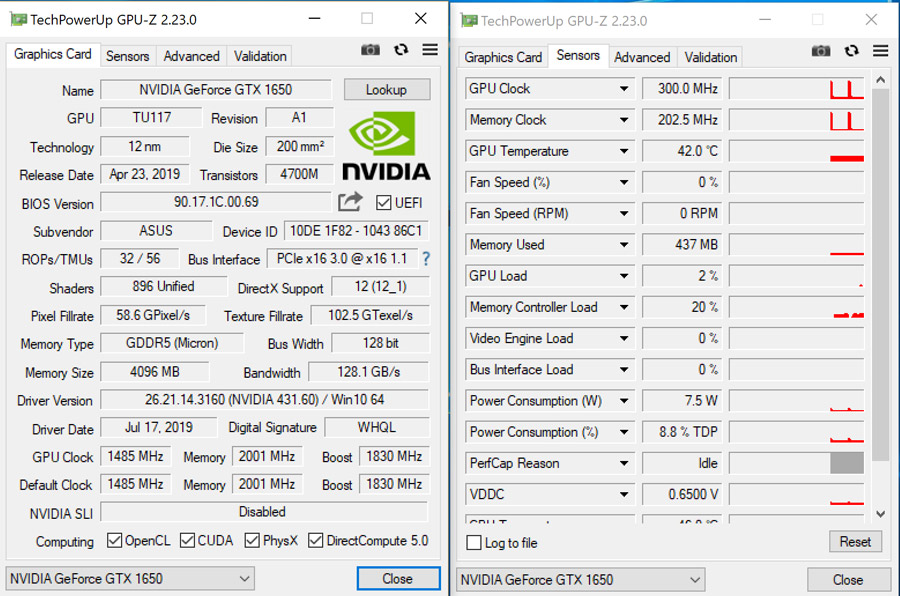The width and height of the screenshot is (900, 596).
Task: Click Close button in left window
Action: coord(398,578)
